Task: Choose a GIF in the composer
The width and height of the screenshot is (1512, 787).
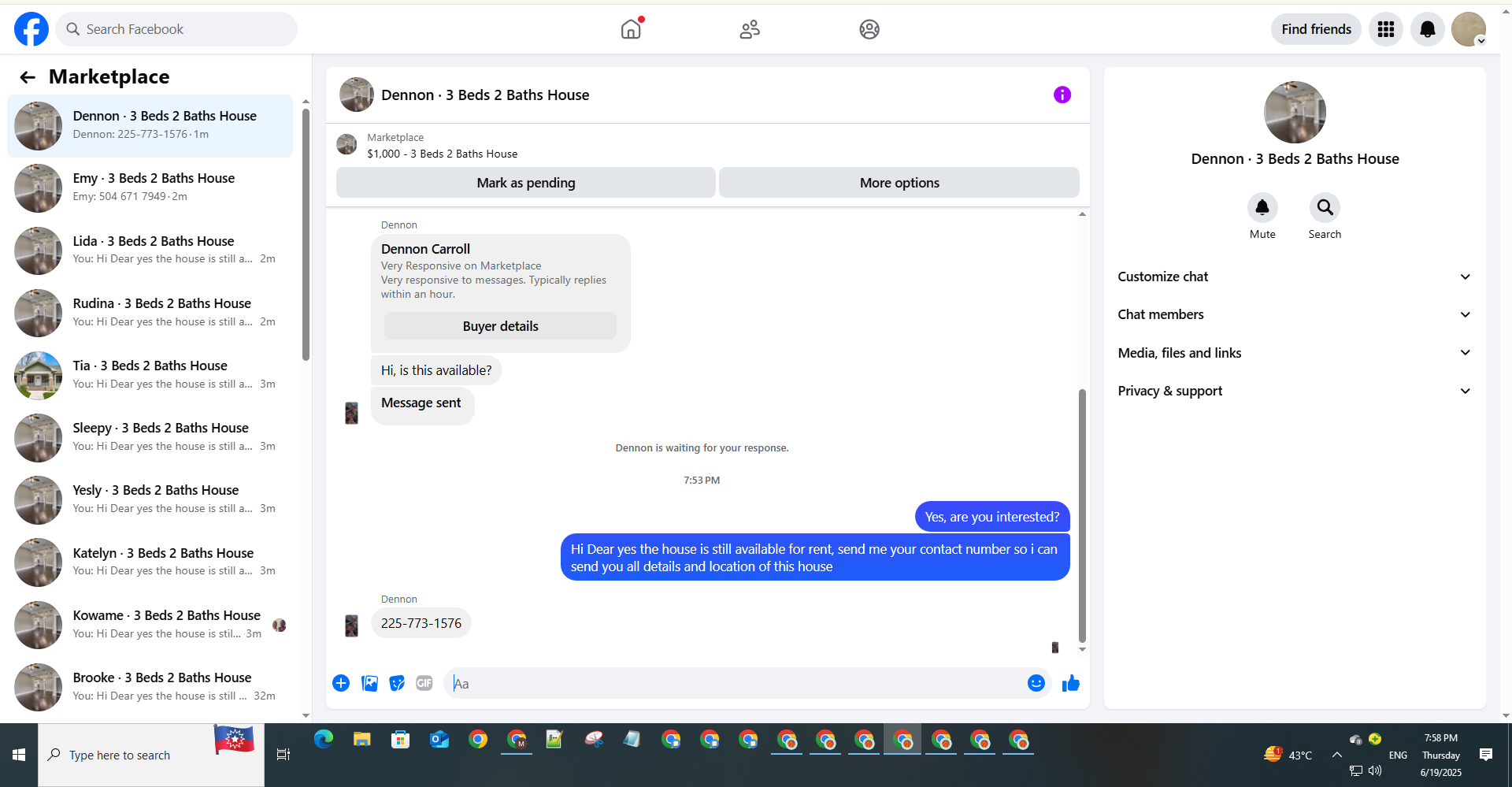Action: (x=424, y=683)
